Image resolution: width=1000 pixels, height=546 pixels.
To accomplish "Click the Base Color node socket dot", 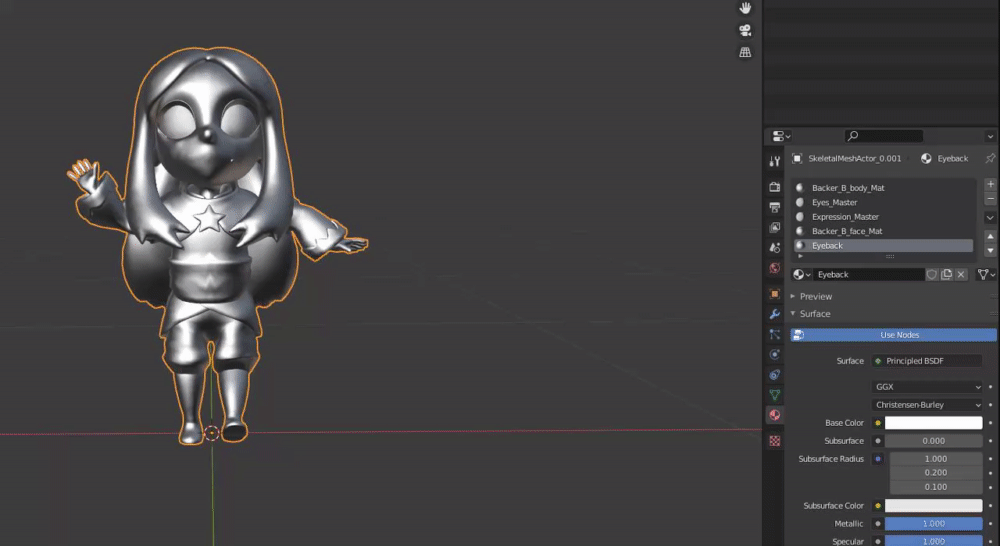I will click(x=878, y=423).
